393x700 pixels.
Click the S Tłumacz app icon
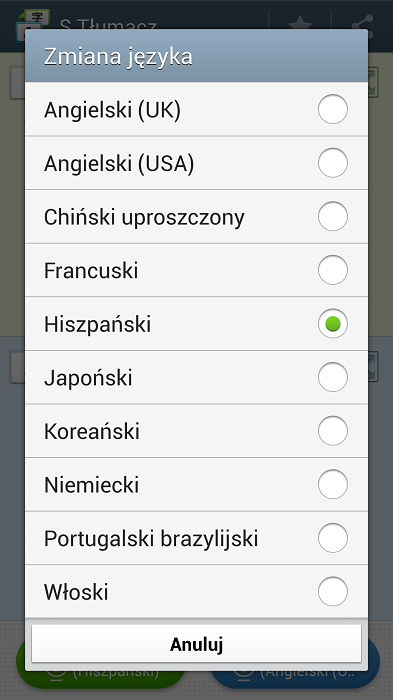pyautogui.click(x=32, y=26)
